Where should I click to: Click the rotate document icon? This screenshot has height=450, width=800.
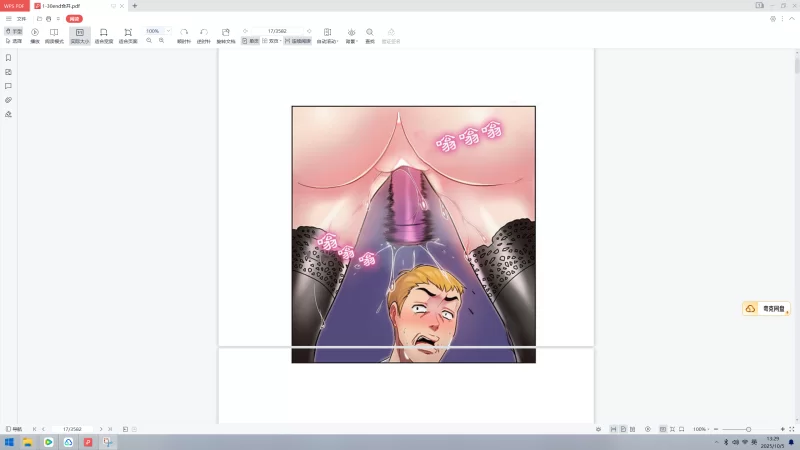coord(226,35)
